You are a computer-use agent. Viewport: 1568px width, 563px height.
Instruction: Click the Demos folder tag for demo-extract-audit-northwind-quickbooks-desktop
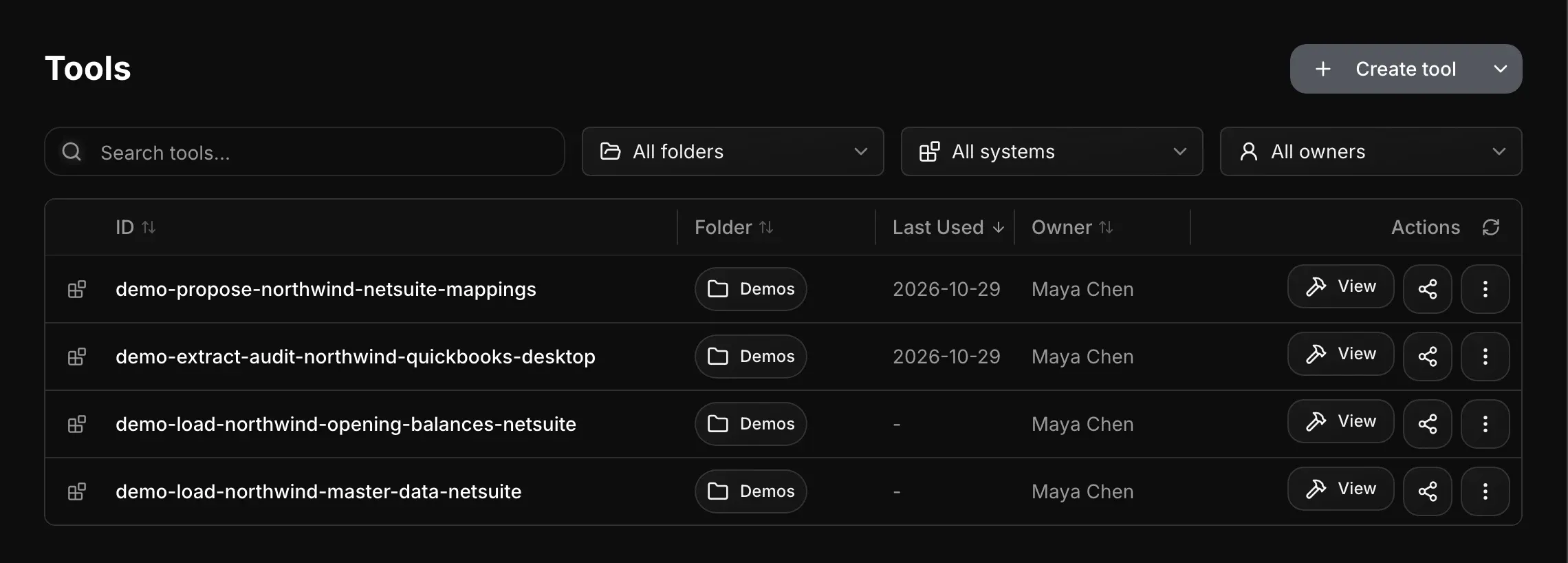click(751, 357)
